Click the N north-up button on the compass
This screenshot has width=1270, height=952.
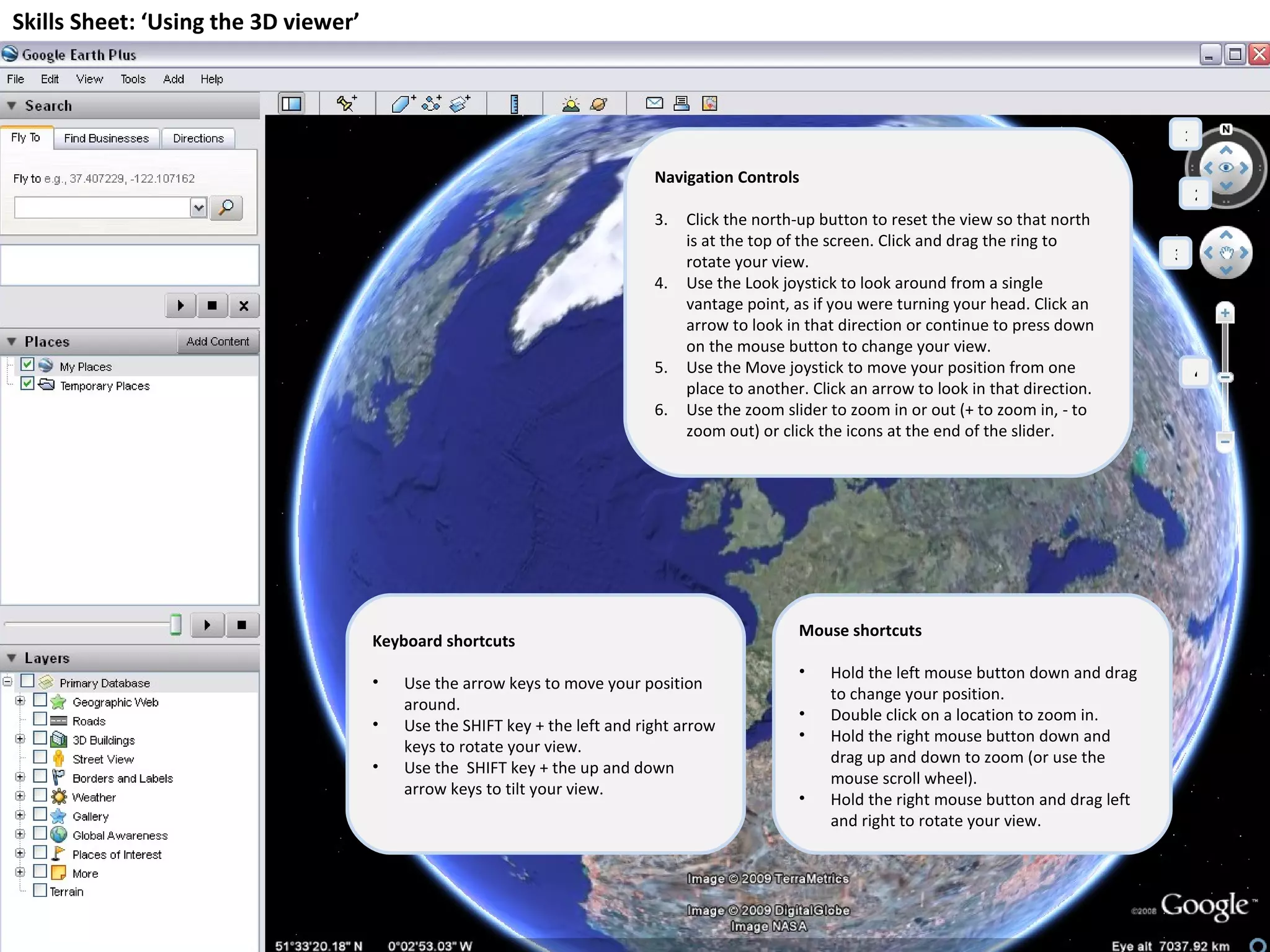pos(1225,129)
